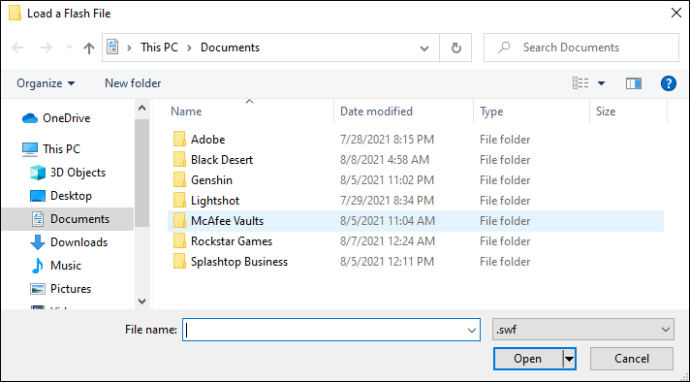Expand the File name dropdown arrow

472,330
